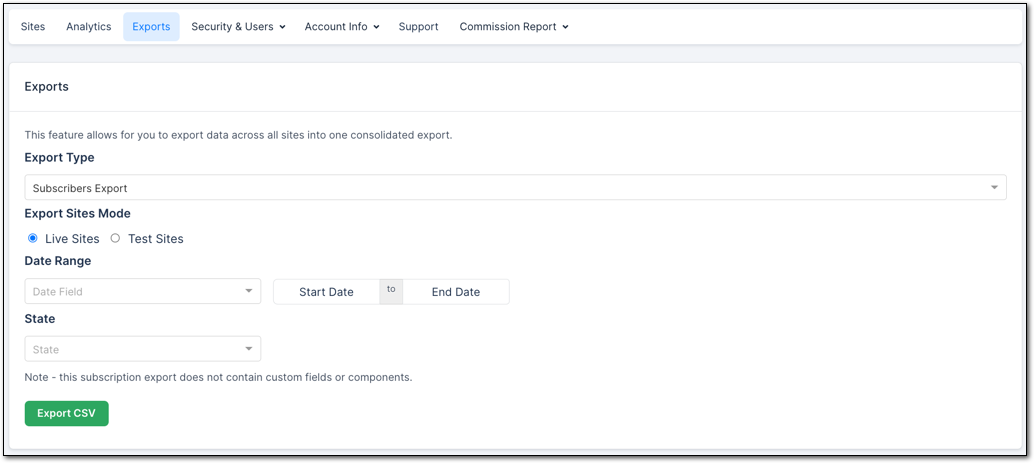Click the green Export CSV button
The image size is (1034, 463).
click(x=67, y=414)
